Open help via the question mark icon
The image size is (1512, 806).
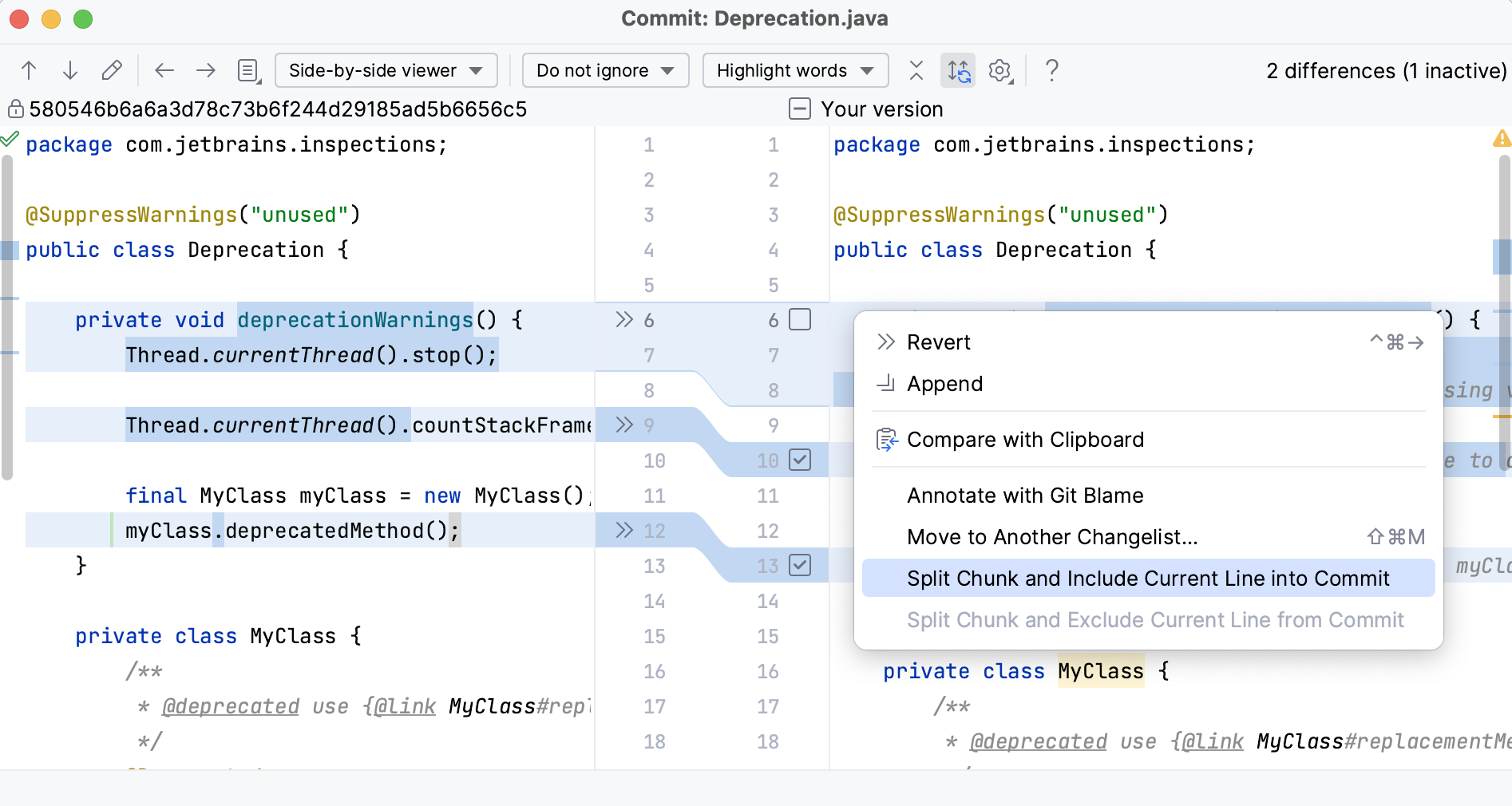coord(1052,70)
